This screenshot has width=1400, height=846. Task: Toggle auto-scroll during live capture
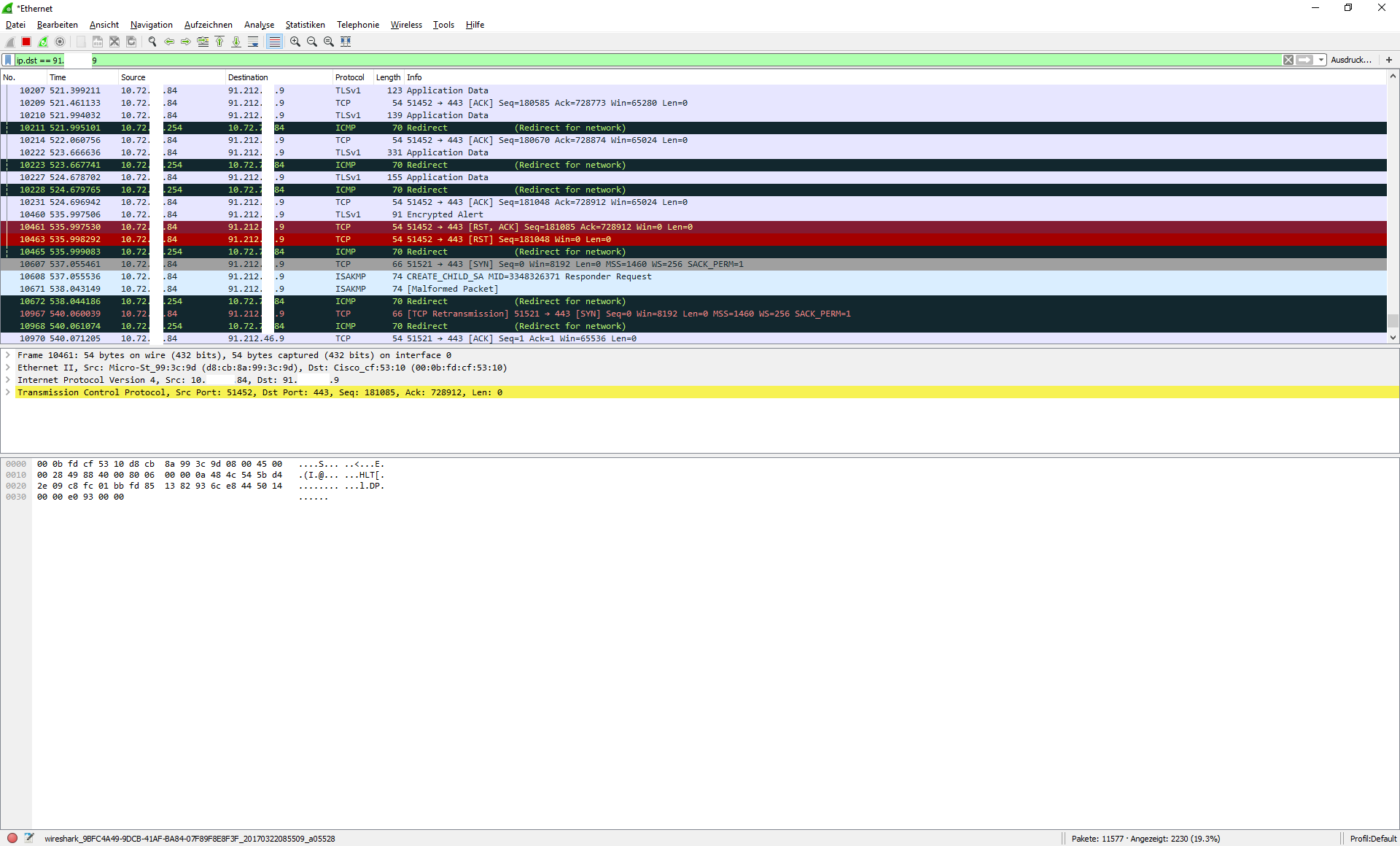(x=253, y=42)
